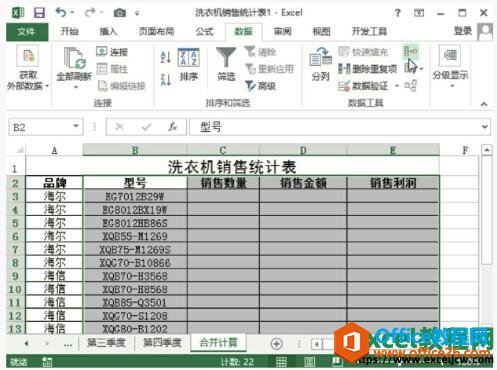This screenshot has width=497, height=370.
Task: Select the title 洗衣机销售统计表 cell
Action: click(232, 166)
